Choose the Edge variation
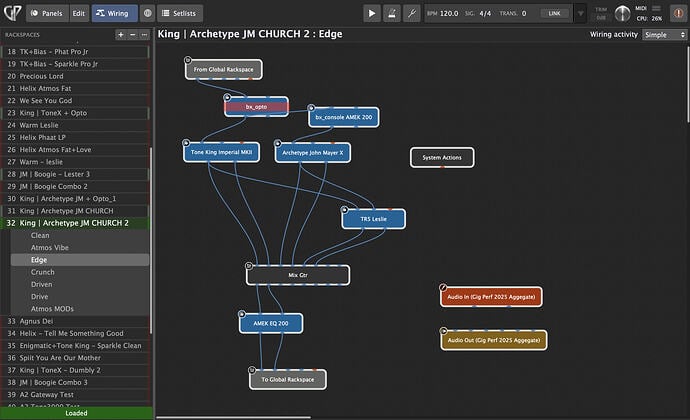Screen dimensions: 690x420 pyautogui.click(x=80, y=260)
